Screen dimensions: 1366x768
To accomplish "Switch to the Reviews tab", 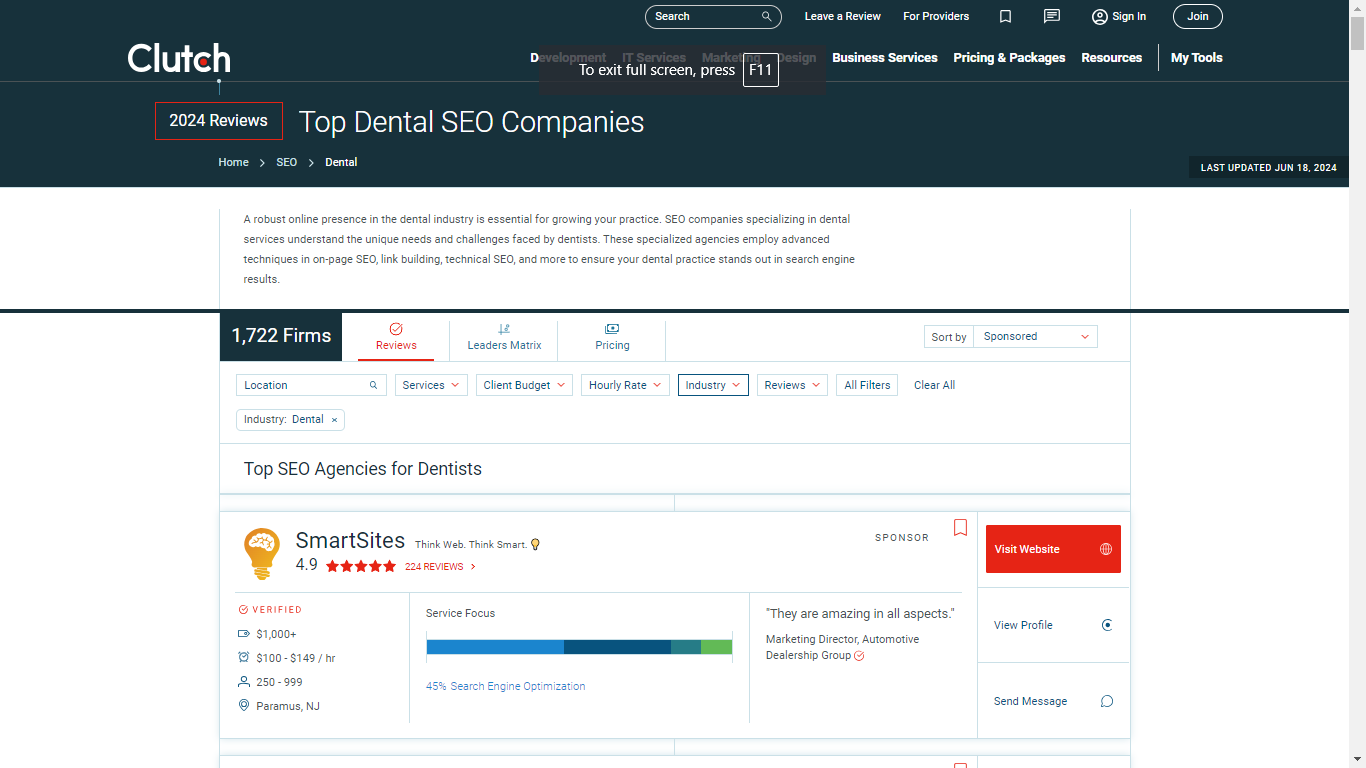I will [396, 337].
